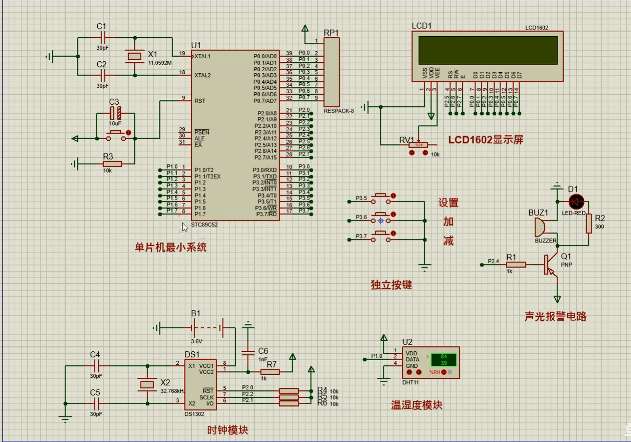Image resolution: width=631 pixels, height=442 pixels.
Task: Select PNP transistor Q1
Action: (x=551, y=264)
